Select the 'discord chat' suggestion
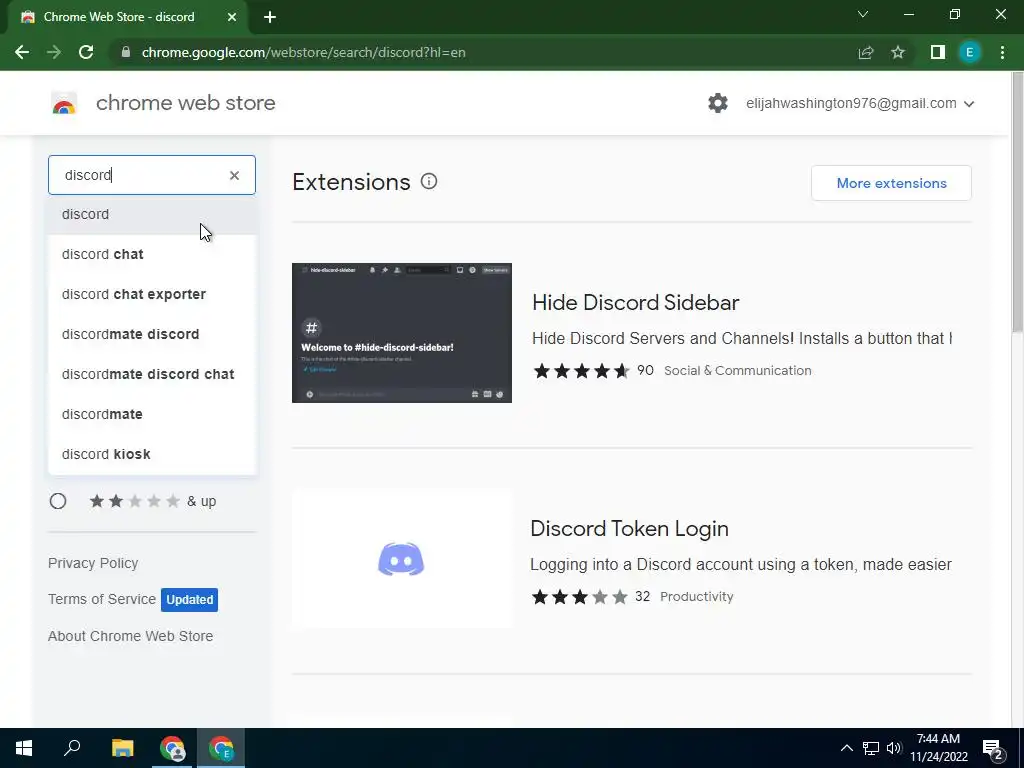 click(152, 254)
